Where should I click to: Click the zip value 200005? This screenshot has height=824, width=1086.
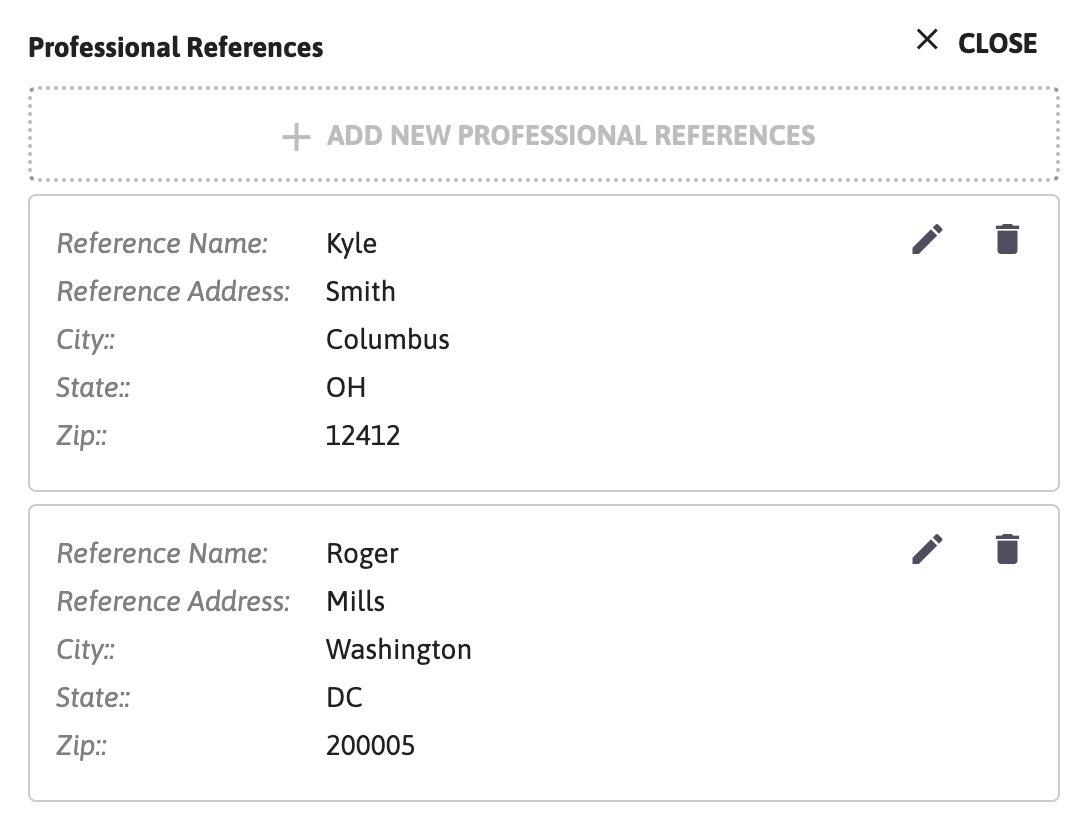[371, 746]
